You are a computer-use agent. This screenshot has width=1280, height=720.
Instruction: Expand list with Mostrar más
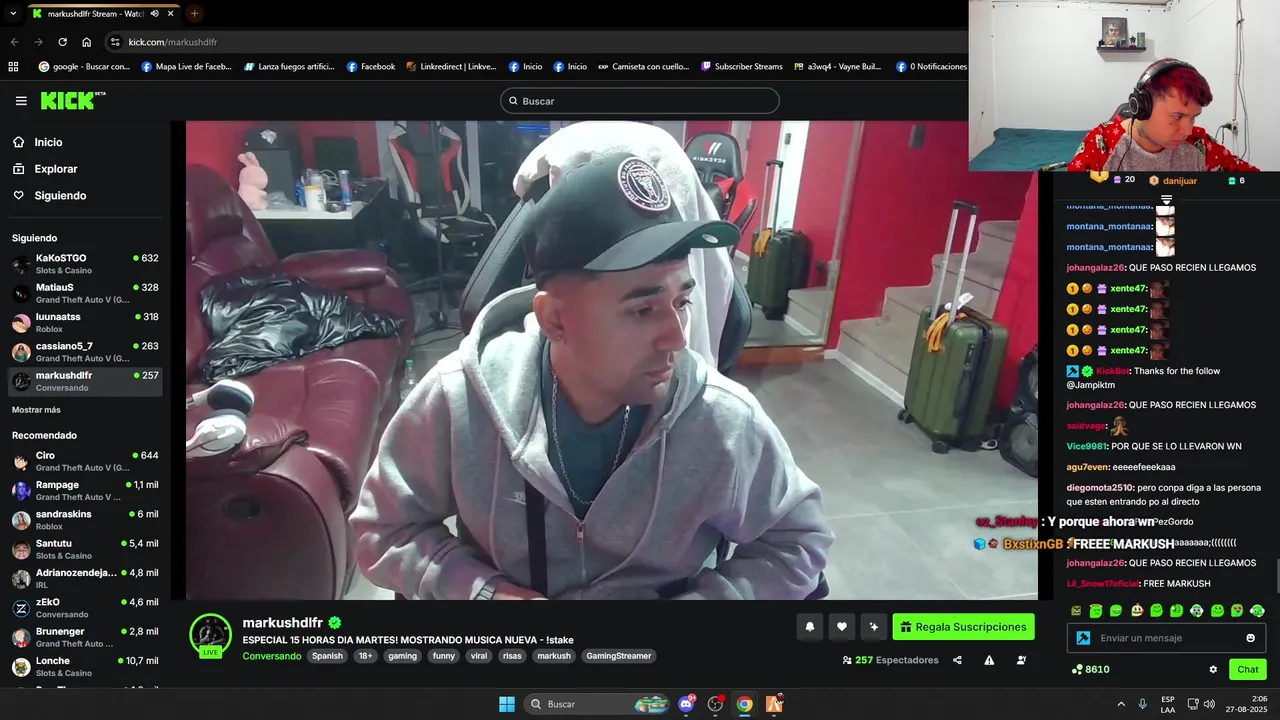pyautogui.click(x=36, y=410)
